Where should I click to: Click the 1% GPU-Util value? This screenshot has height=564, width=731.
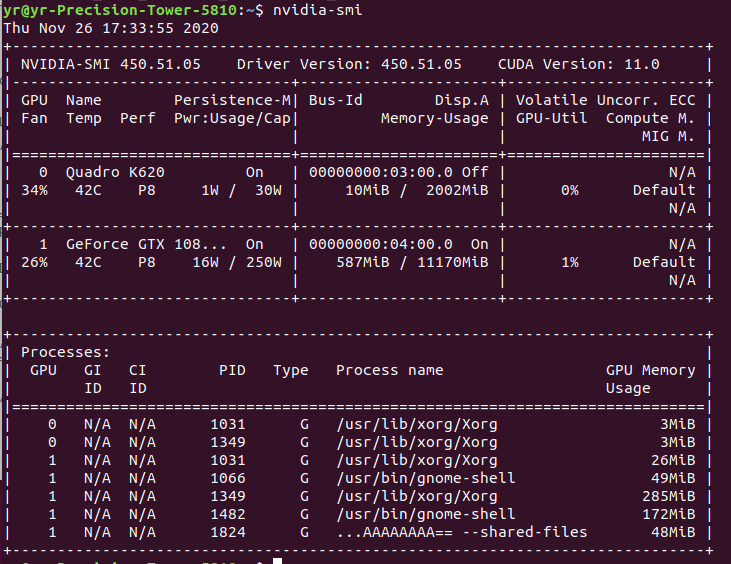570,262
